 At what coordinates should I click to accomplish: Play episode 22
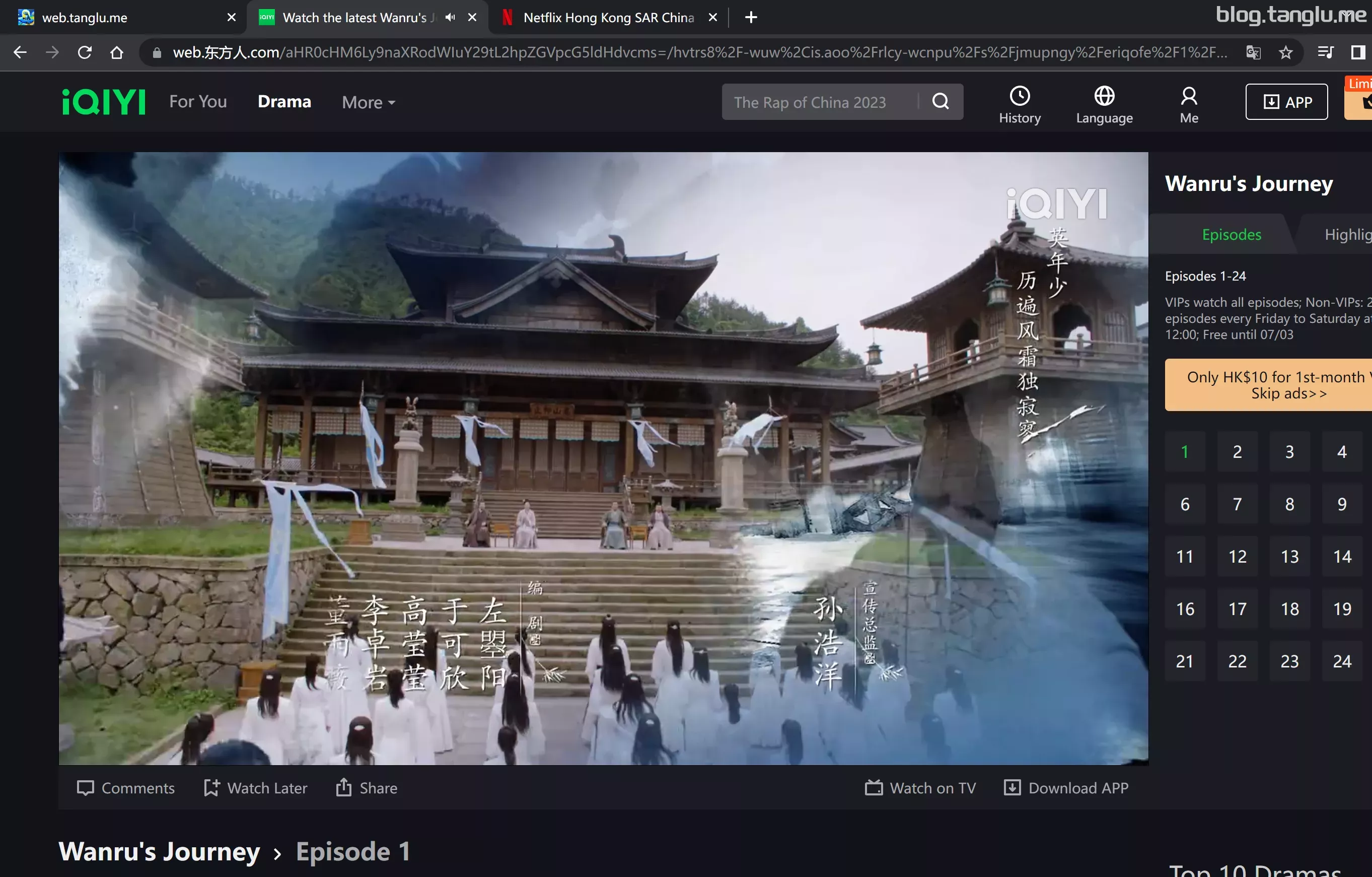(x=1237, y=661)
